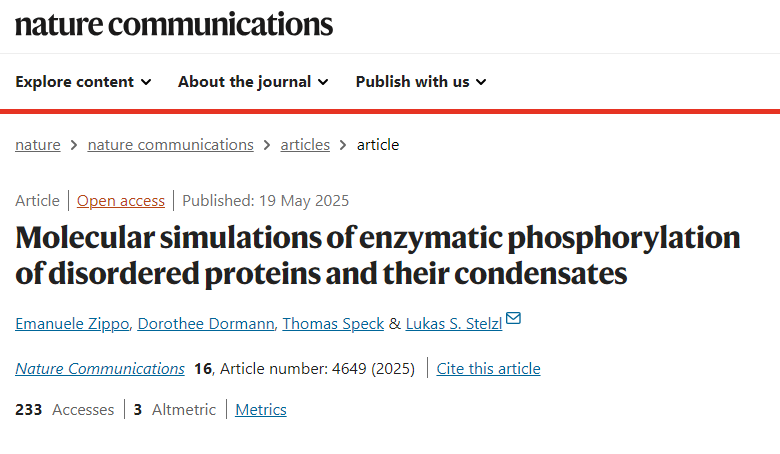Image resolution: width=780 pixels, height=454 pixels.
Task: Open the nature communications breadcrumb link
Action: coord(171,145)
